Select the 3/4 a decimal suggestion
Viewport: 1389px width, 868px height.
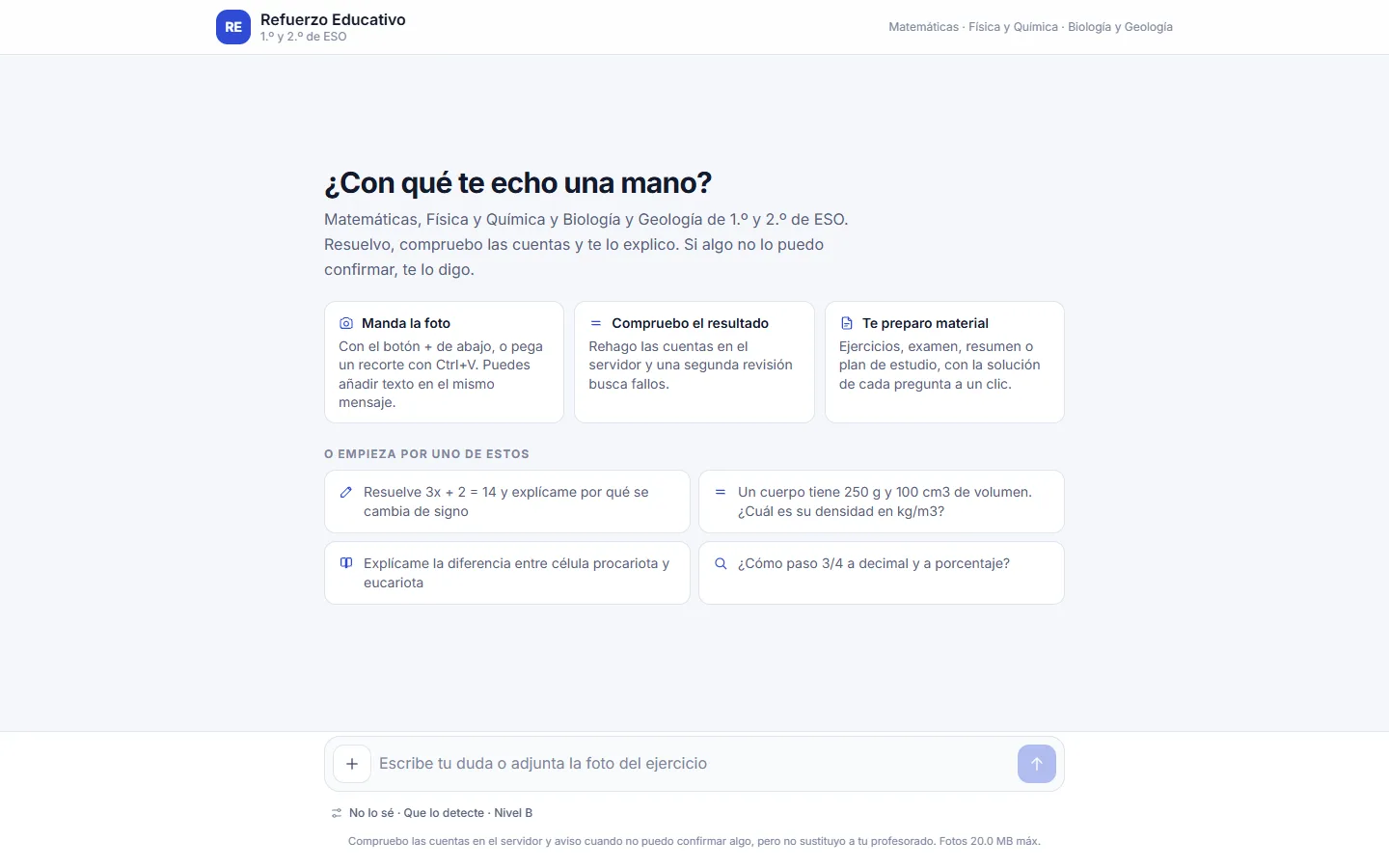tap(882, 573)
